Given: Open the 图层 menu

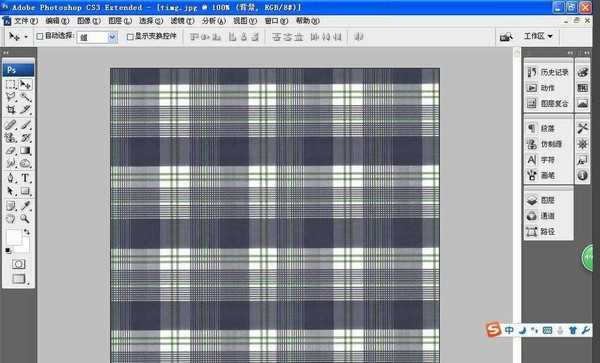Looking at the screenshot, I should 120,21.
